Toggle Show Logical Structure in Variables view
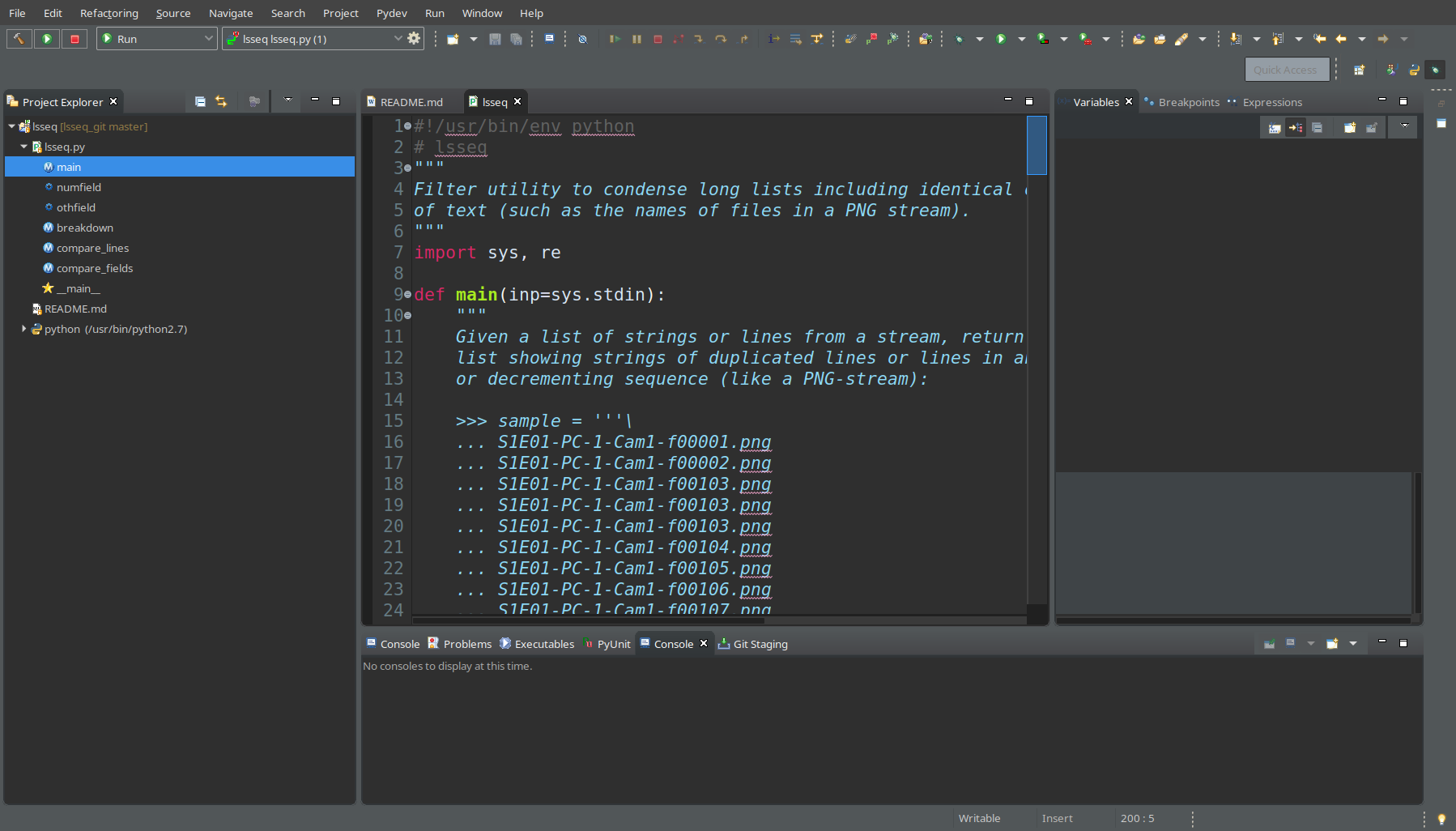1456x831 pixels. tap(1296, 127)
